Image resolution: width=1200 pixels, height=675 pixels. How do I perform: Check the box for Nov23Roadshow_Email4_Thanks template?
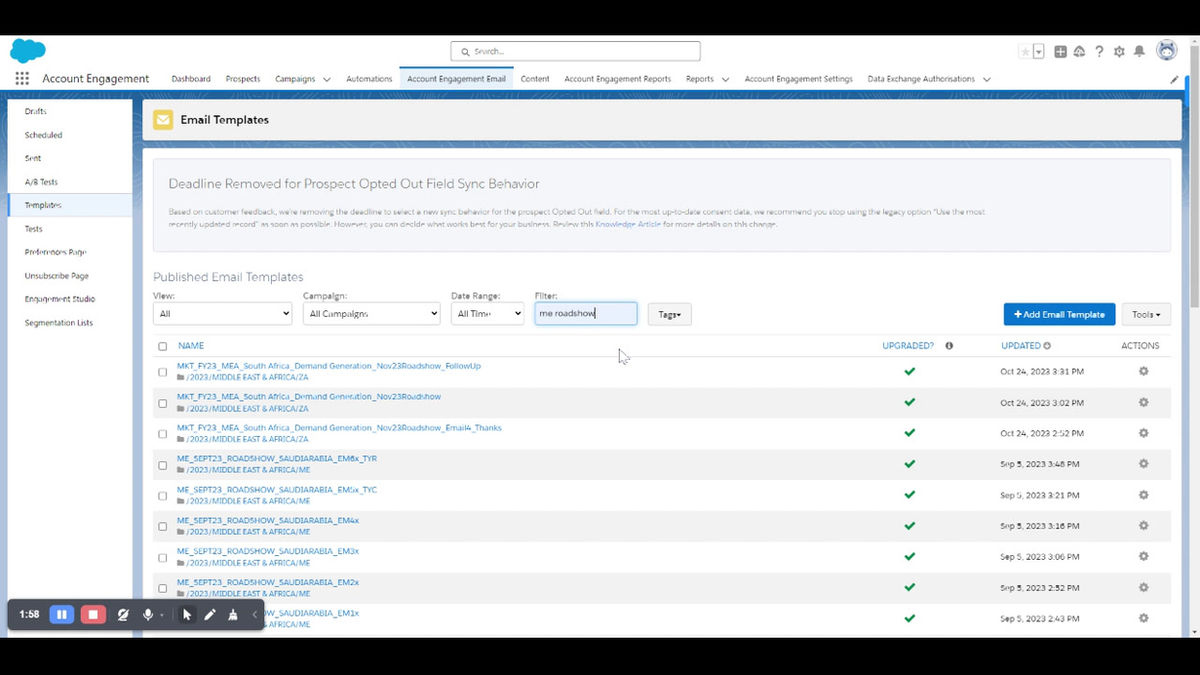[163, 434]
